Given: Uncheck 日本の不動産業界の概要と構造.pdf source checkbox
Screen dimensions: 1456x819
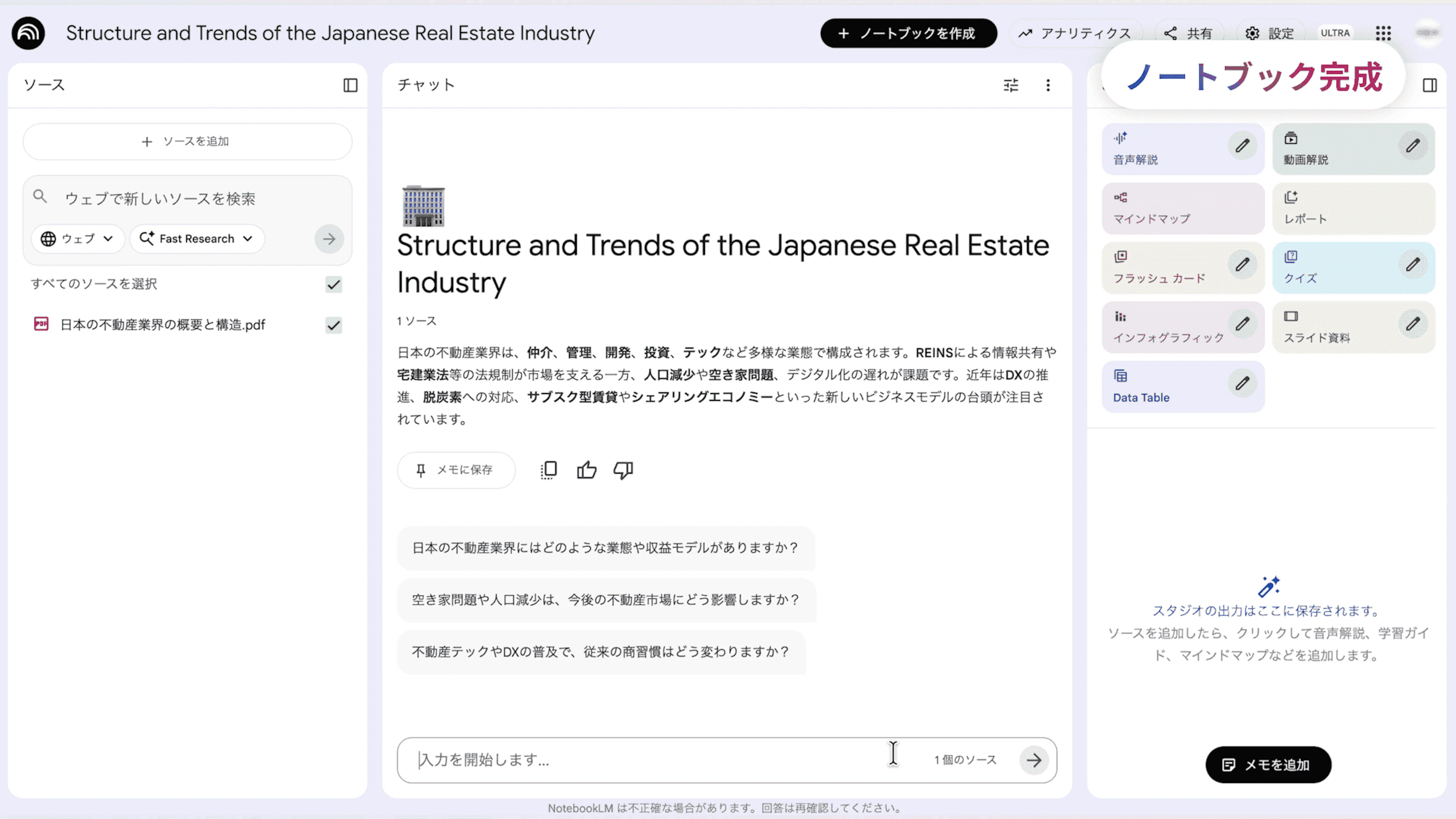Looking at the screenshot, I should 334,325.
